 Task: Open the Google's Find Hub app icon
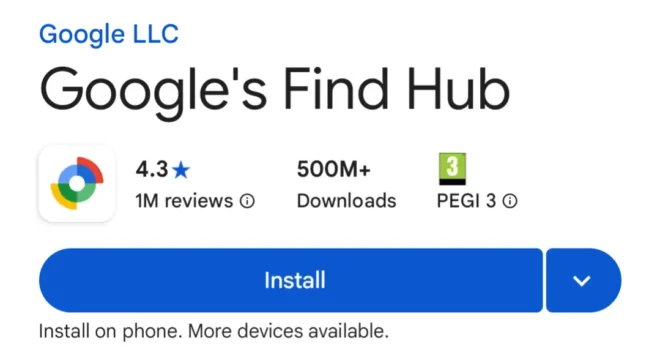[77, 184]
